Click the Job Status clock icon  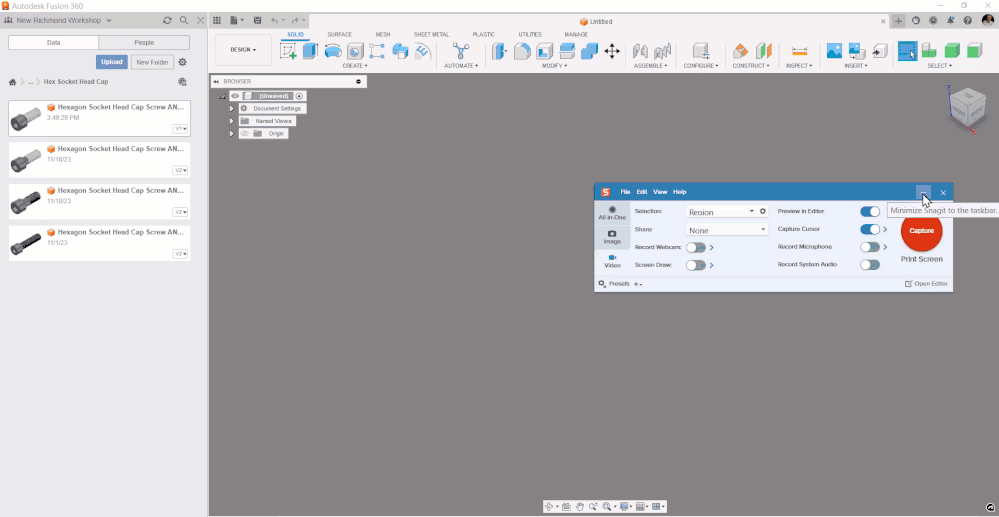(933, 20)
